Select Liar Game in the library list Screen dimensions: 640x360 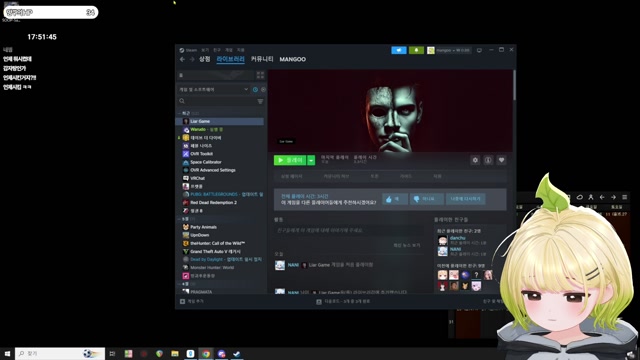point(220,121)
